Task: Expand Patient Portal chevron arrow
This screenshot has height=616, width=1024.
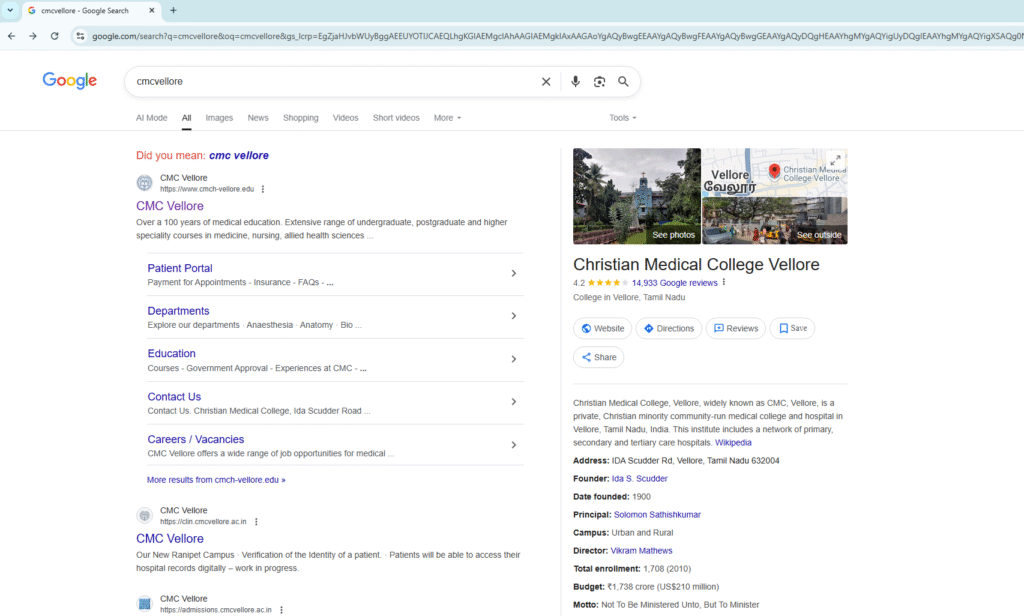Action: [514, 273]
